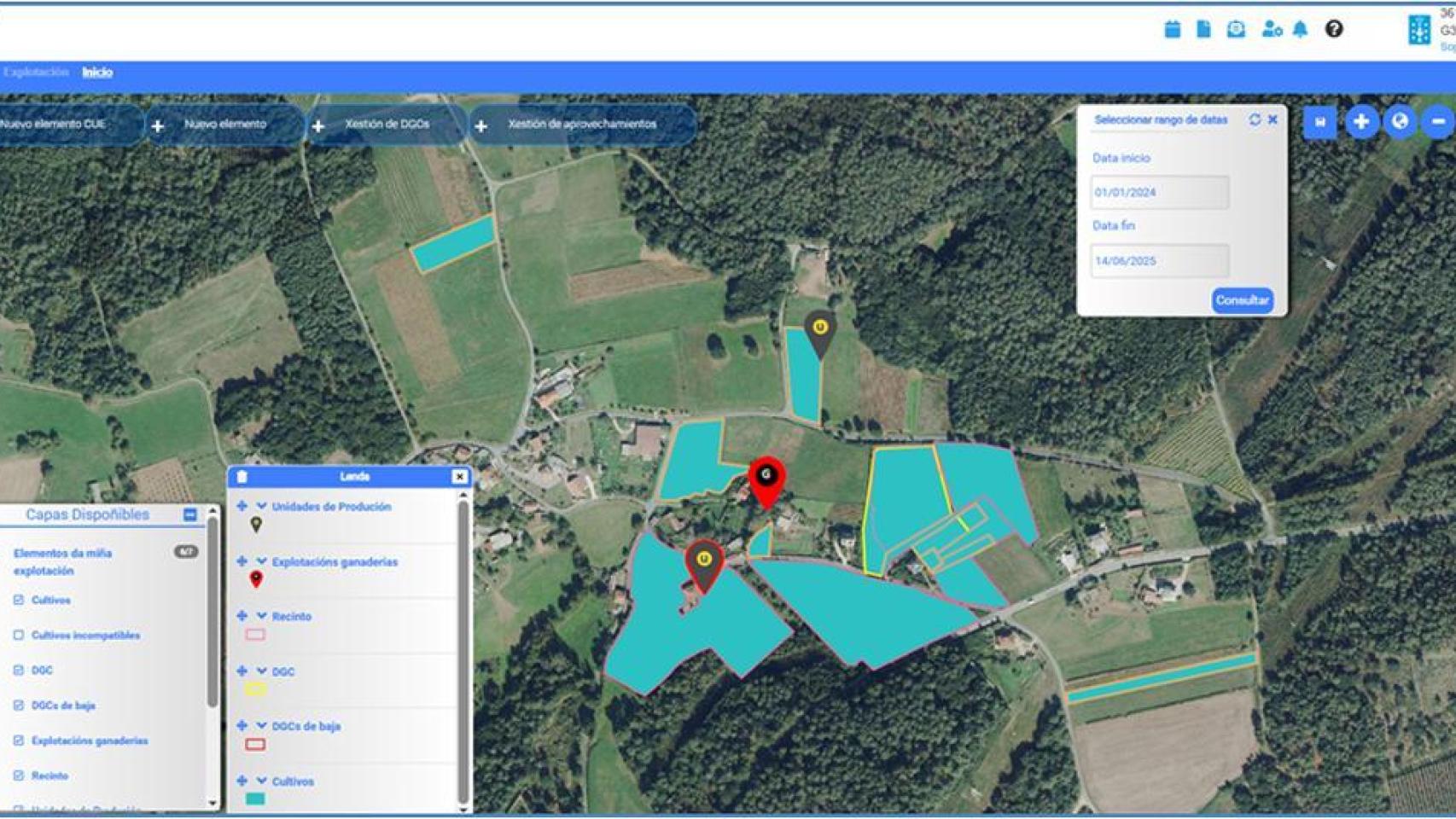Image resolution: width=1456 pixels, height=819 pixels.
Task: Click the yellow DGC legend swatch
Action: click(255, 689)
